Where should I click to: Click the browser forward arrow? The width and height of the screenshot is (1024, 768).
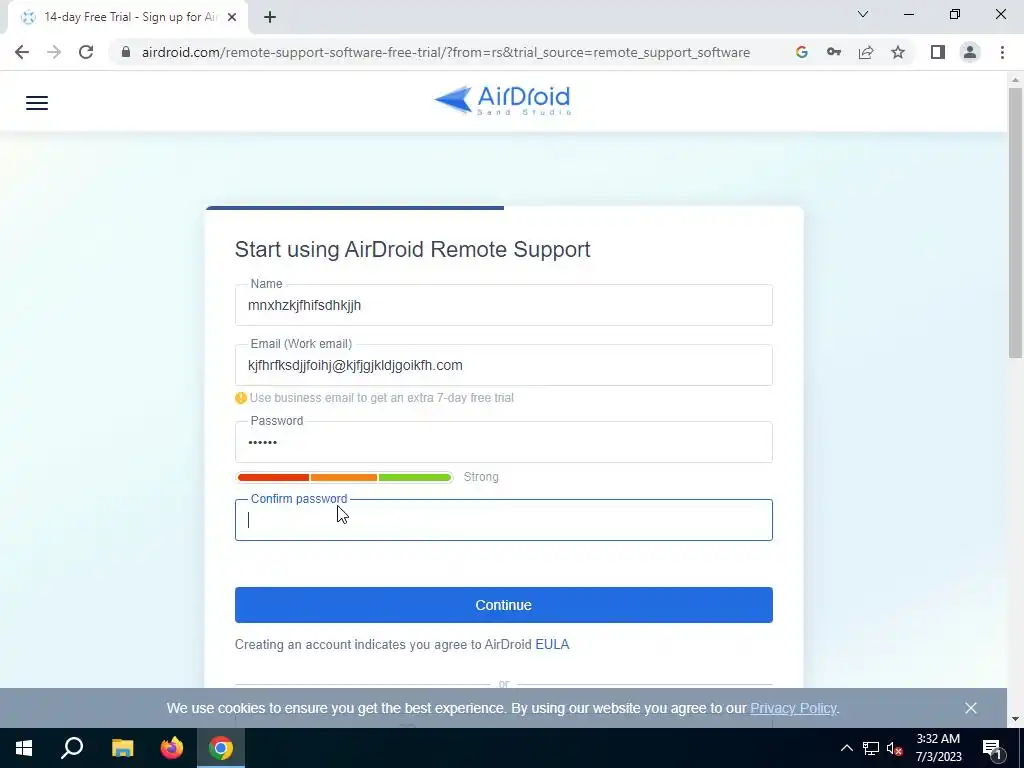coord(54,52)
